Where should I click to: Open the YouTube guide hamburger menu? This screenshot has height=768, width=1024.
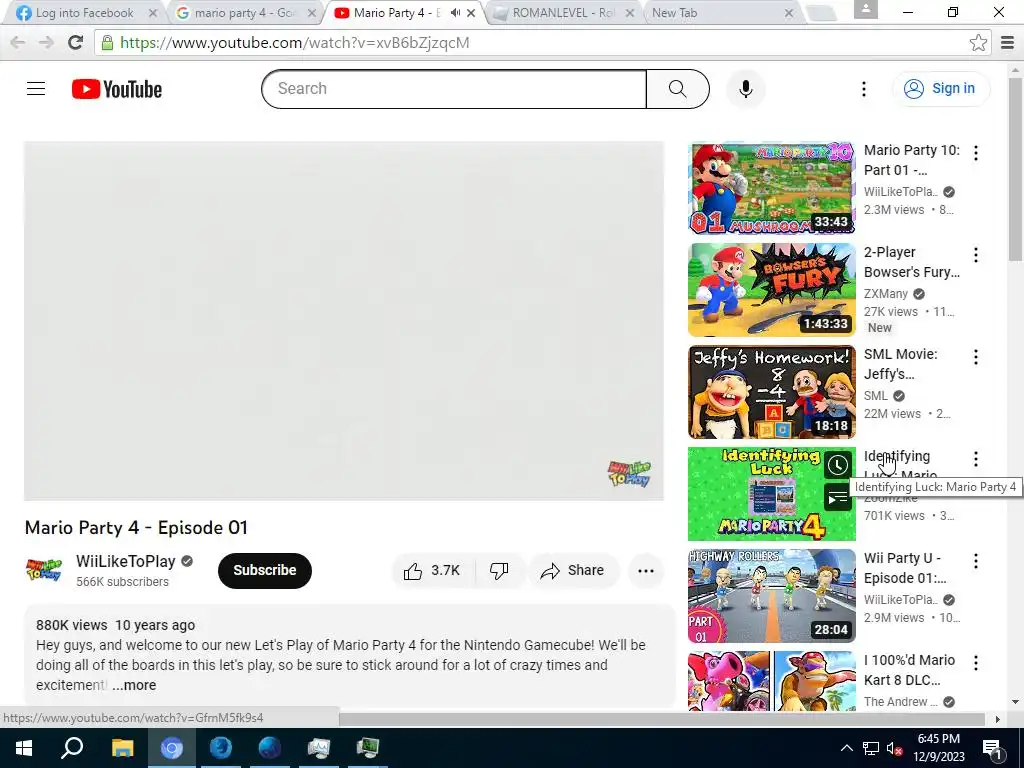tap(36, 89)
